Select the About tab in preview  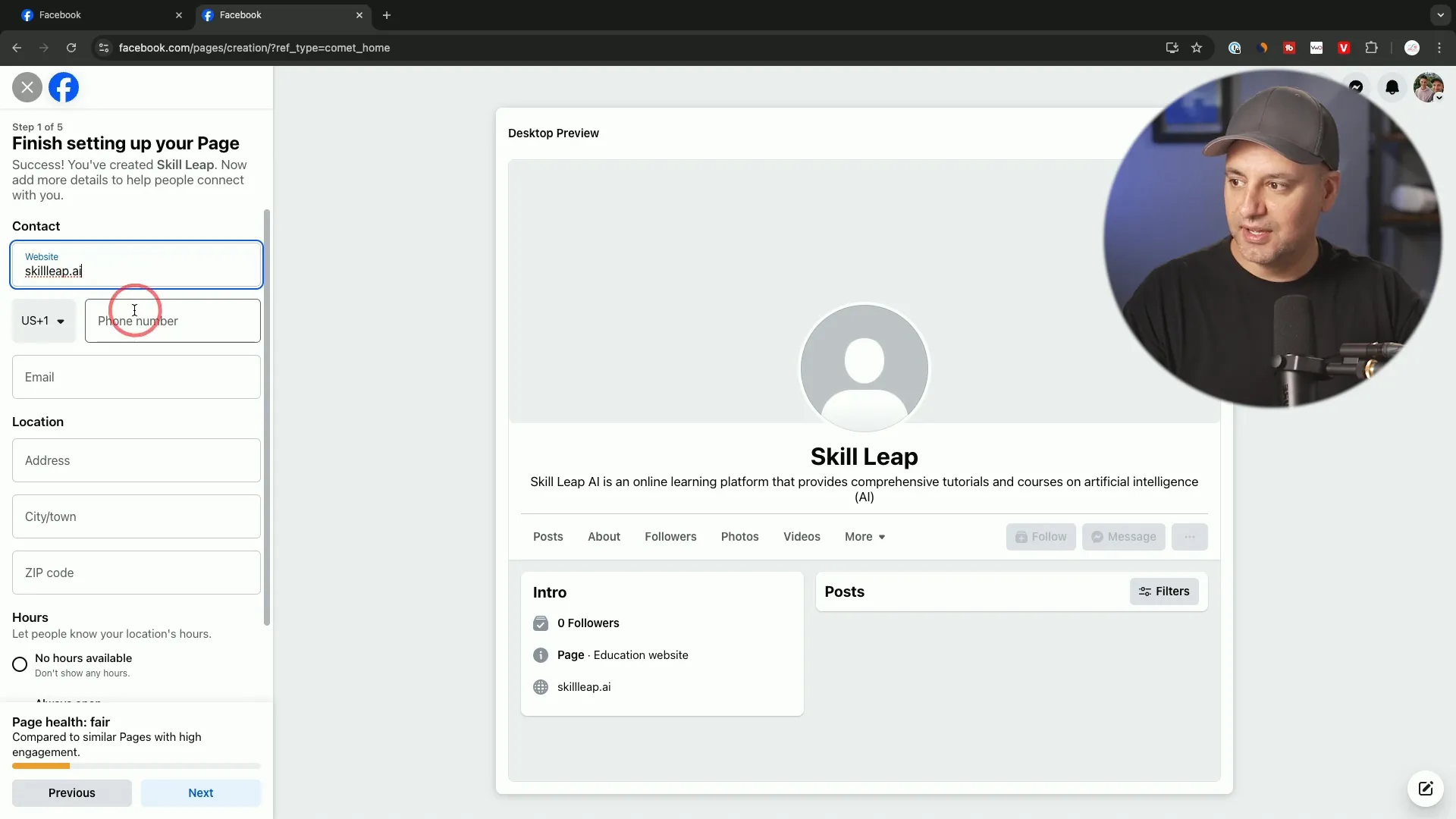pos(604,537)
